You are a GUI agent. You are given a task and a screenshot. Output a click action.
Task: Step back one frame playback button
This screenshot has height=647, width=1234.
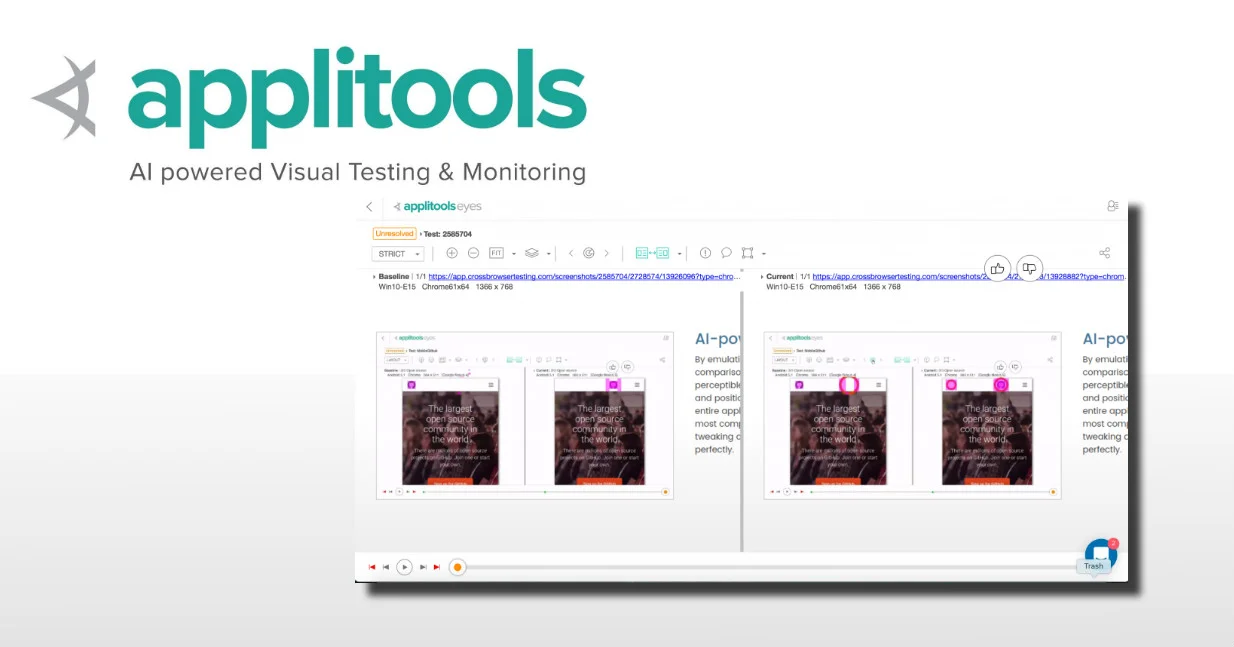click(386, 567)
